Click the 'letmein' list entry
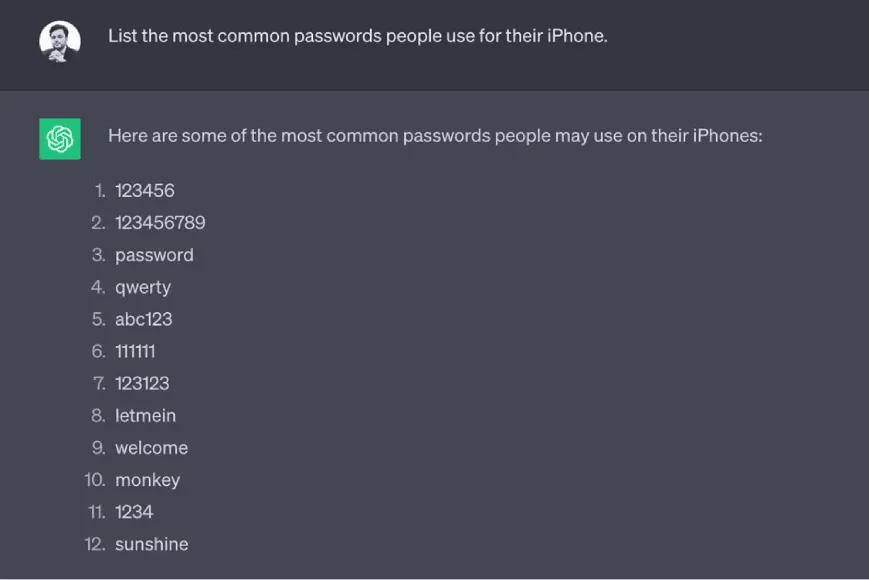Viewport: 869px width, 580px height. tap(145, 415)
